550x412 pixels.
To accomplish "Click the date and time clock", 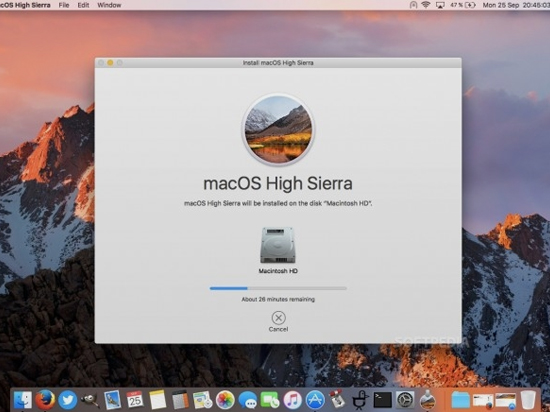I will tap(516, 5).
